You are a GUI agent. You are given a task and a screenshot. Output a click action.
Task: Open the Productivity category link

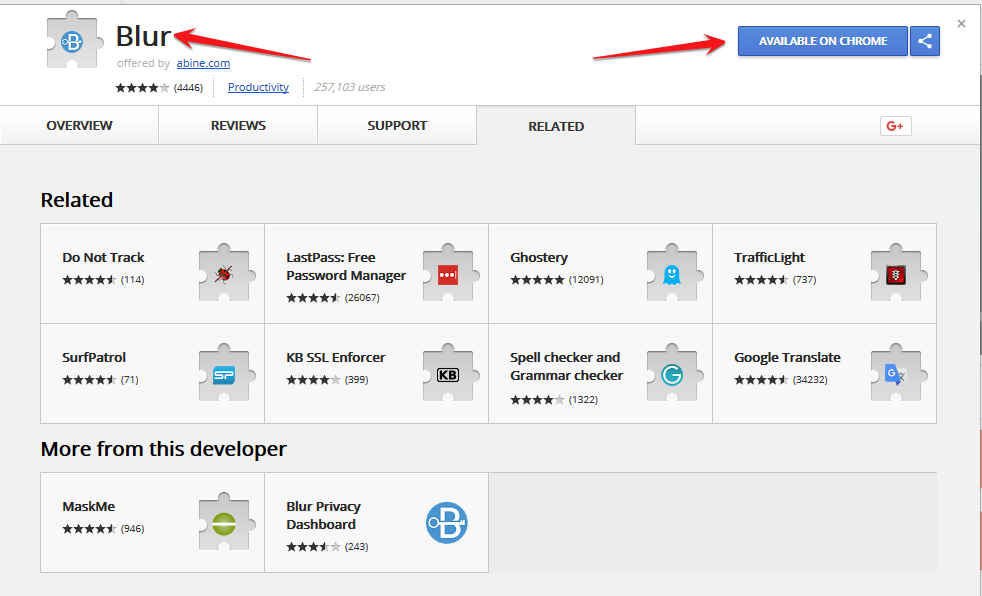pos(258,87)
